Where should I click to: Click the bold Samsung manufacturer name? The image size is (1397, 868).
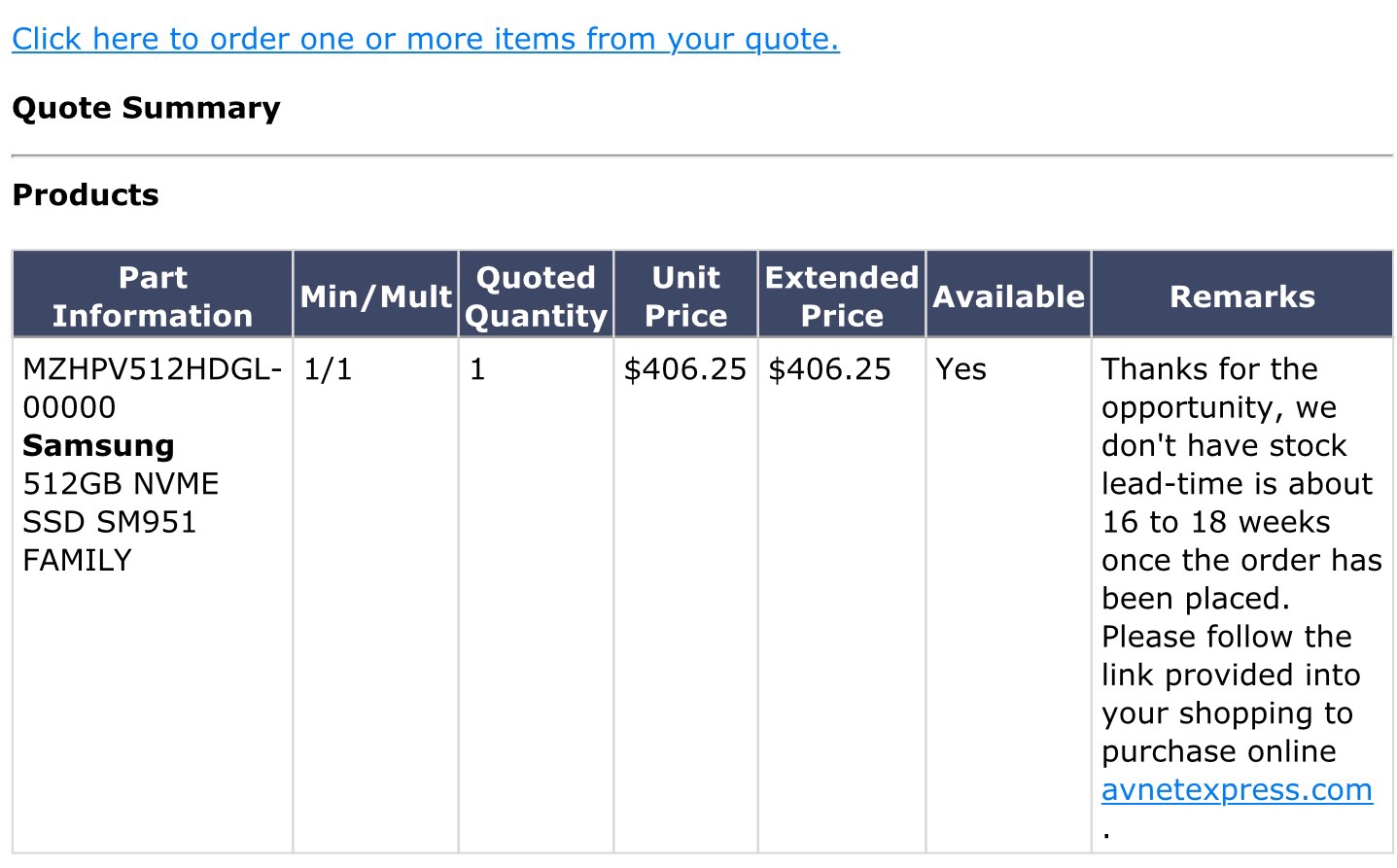[98, 445]
